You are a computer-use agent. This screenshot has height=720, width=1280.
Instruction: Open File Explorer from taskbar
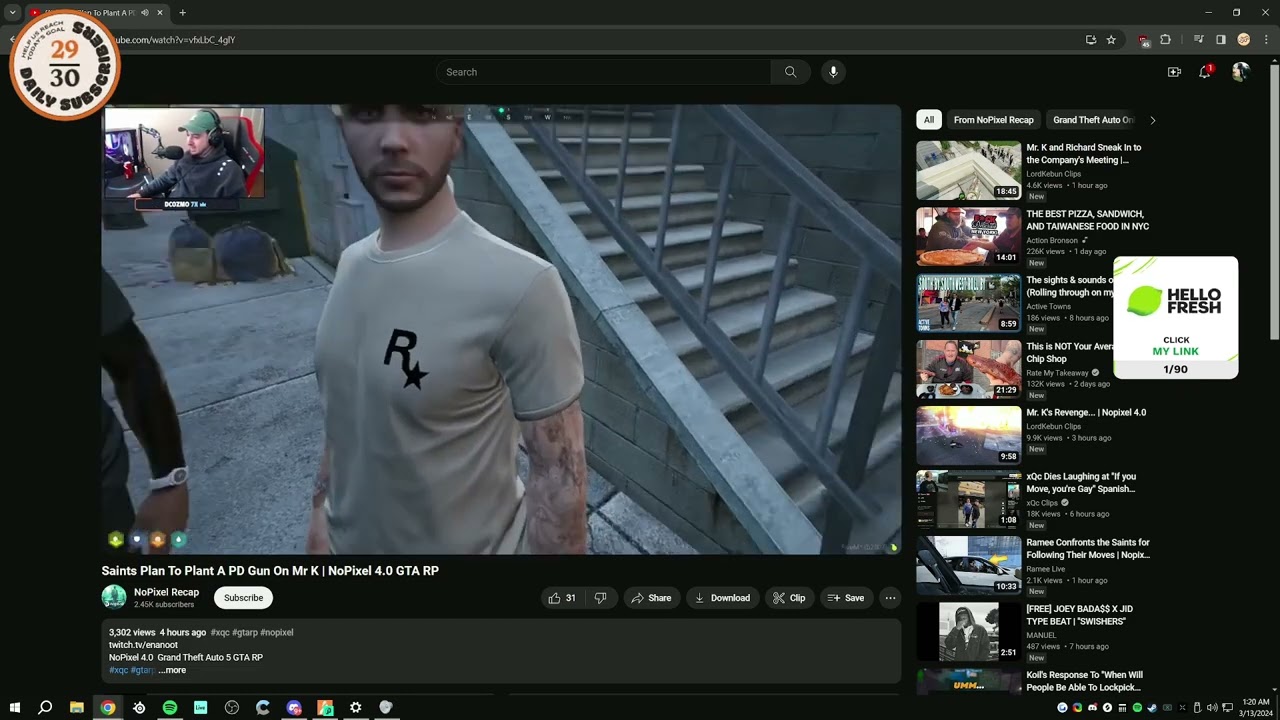[x=76, y=707]
